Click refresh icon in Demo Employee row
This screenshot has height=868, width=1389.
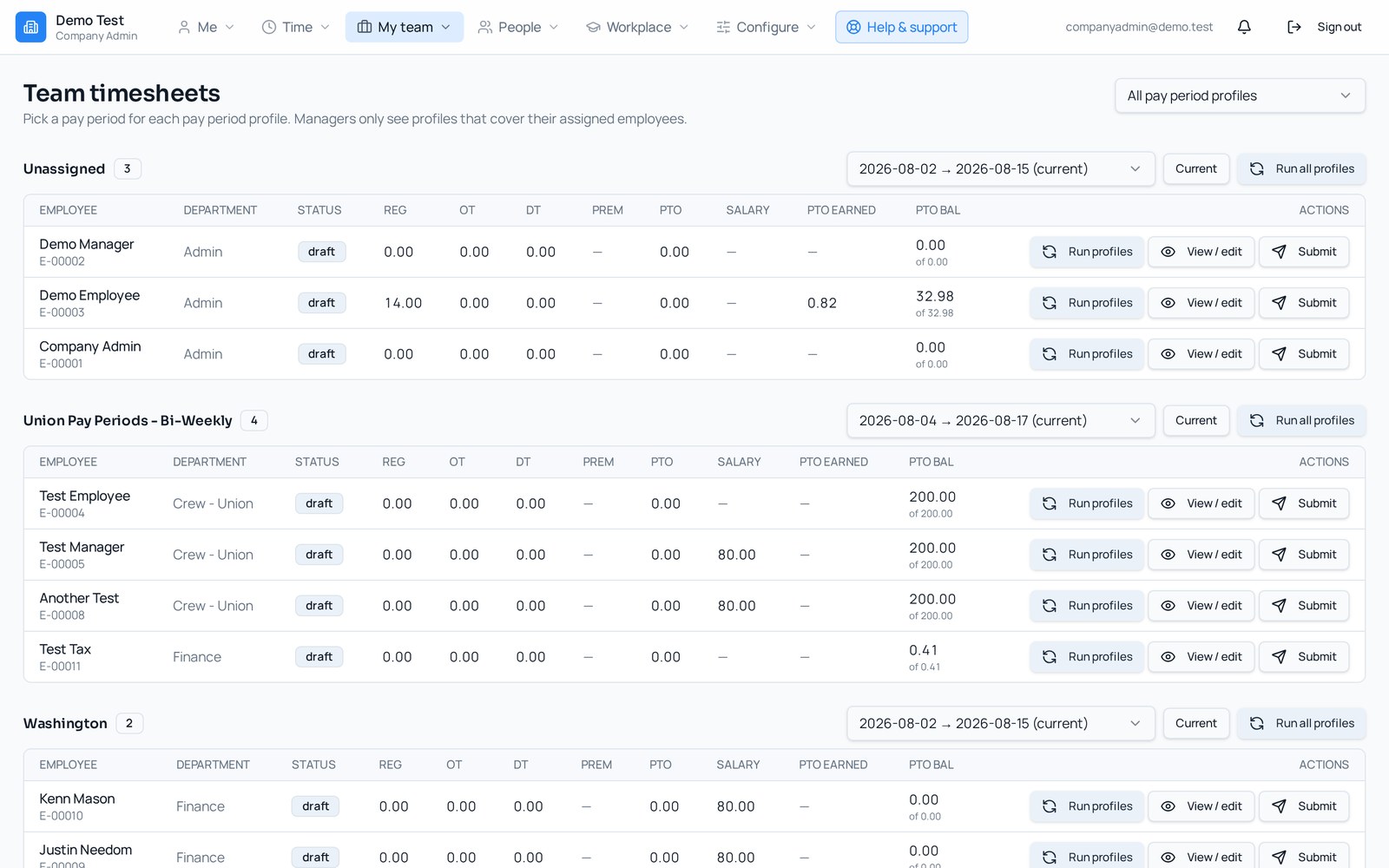tap(1050, 303)
